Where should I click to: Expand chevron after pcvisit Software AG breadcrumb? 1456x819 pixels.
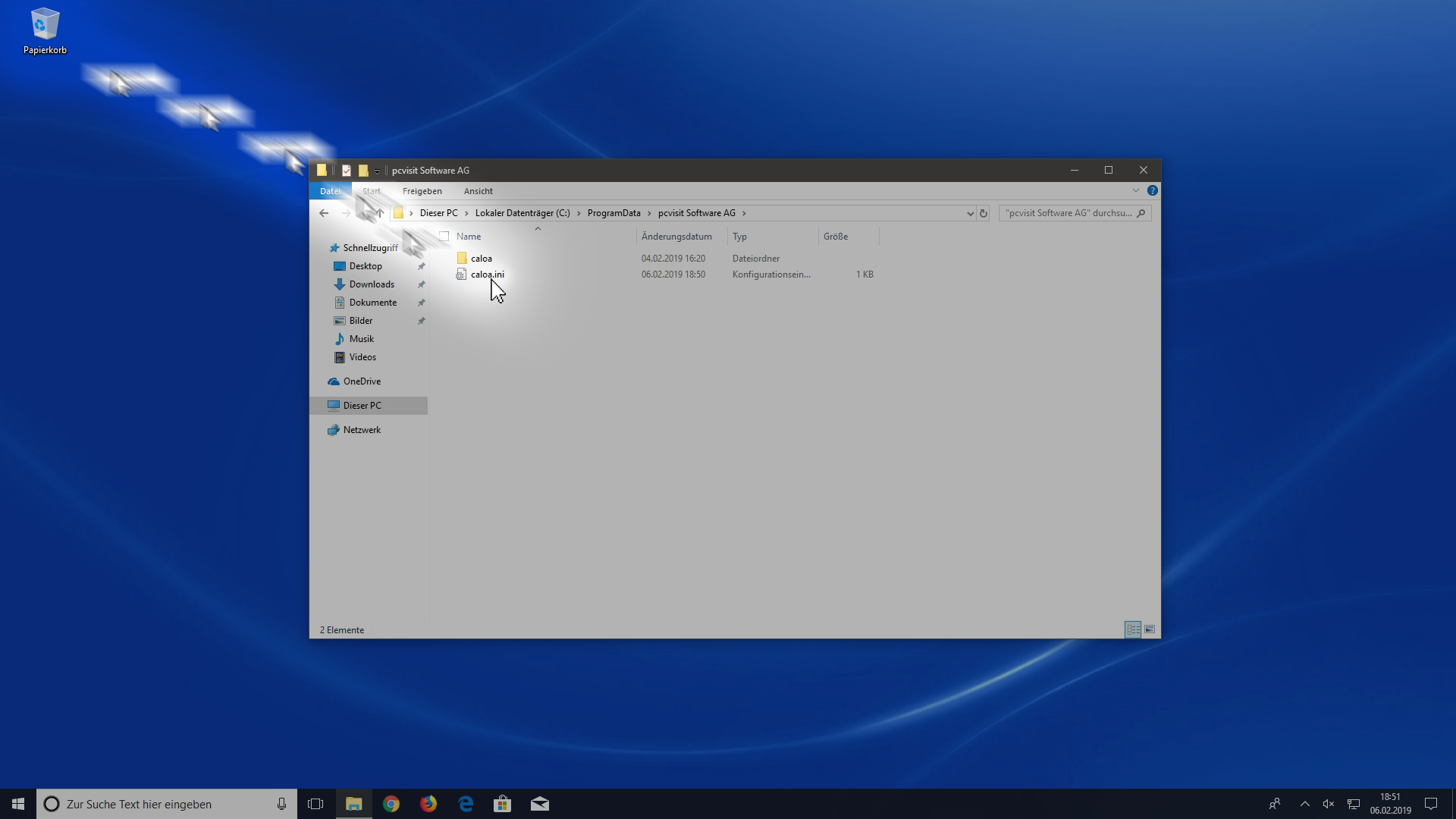pos(744,213)
